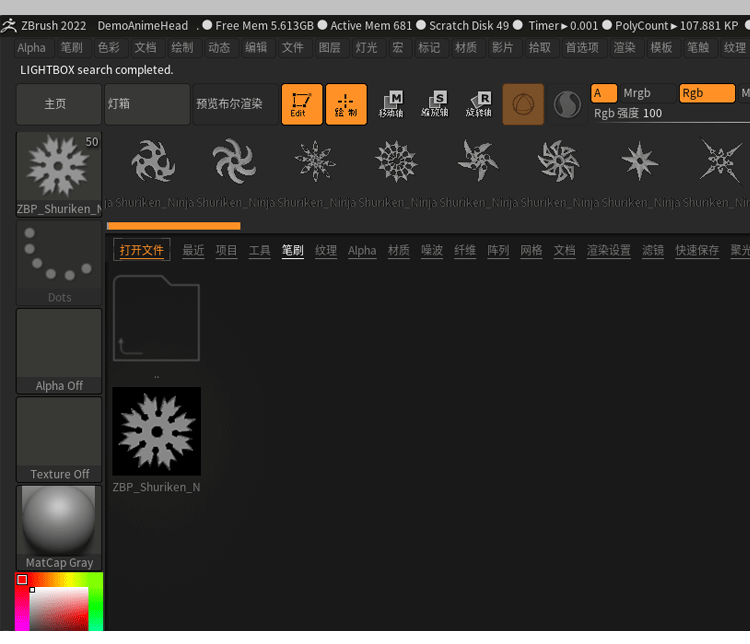
Task: Open 模板 stencil menu
Action: pos(661,48)
